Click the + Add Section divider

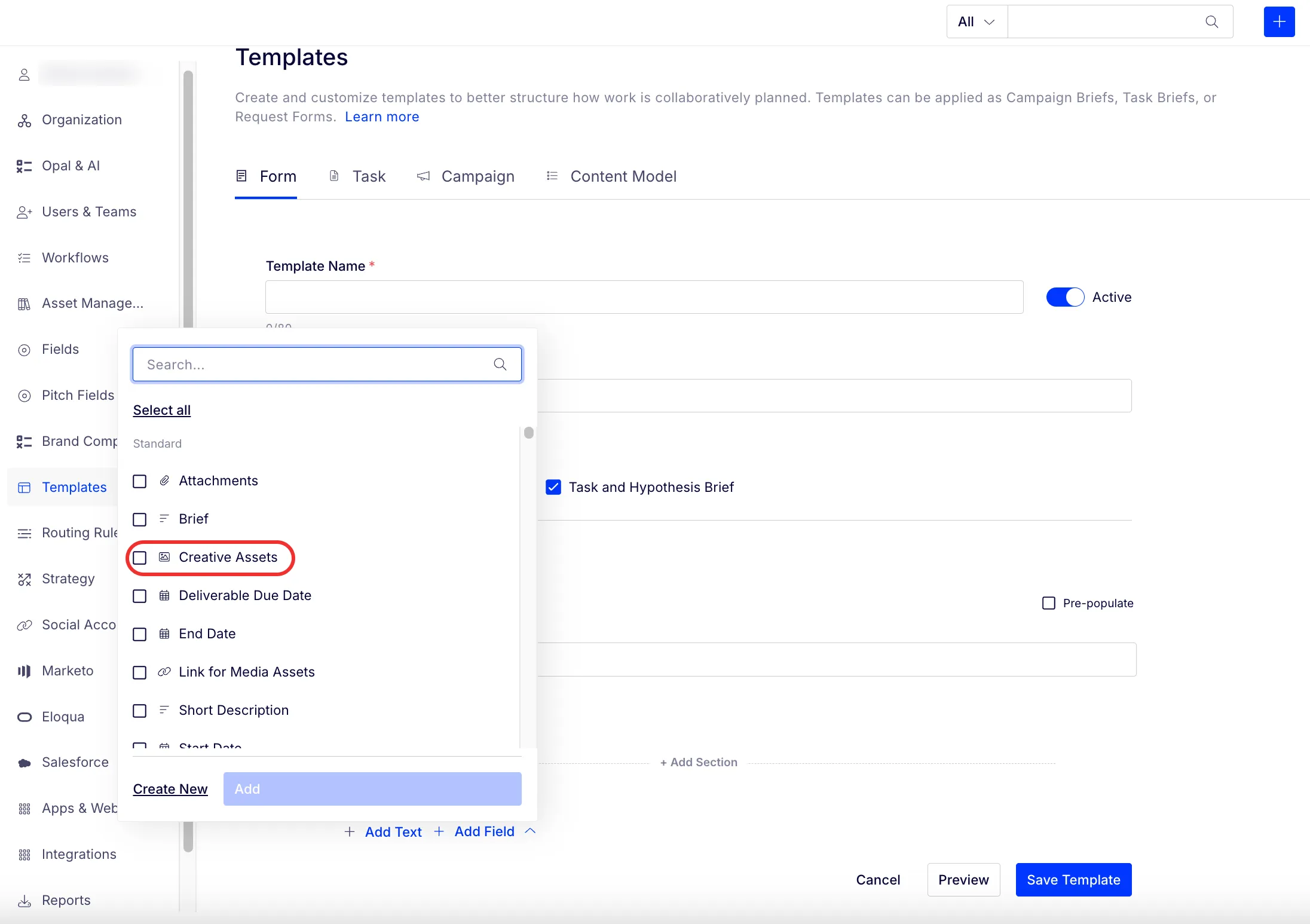[699, 763]
